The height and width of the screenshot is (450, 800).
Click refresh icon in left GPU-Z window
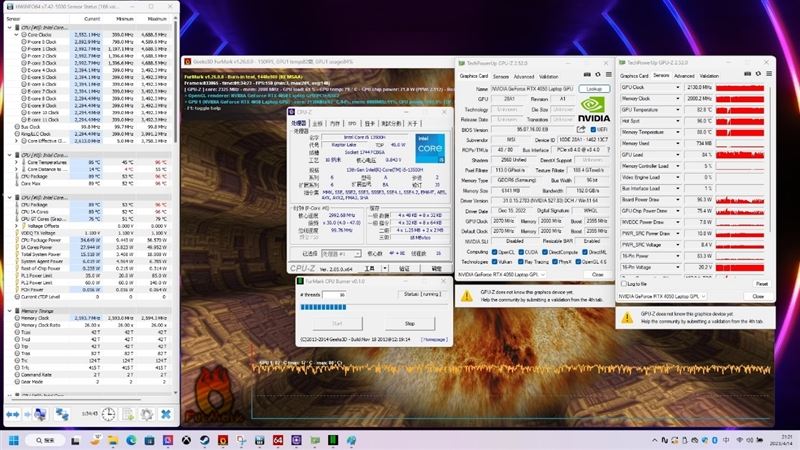click(x=598, y=75)
